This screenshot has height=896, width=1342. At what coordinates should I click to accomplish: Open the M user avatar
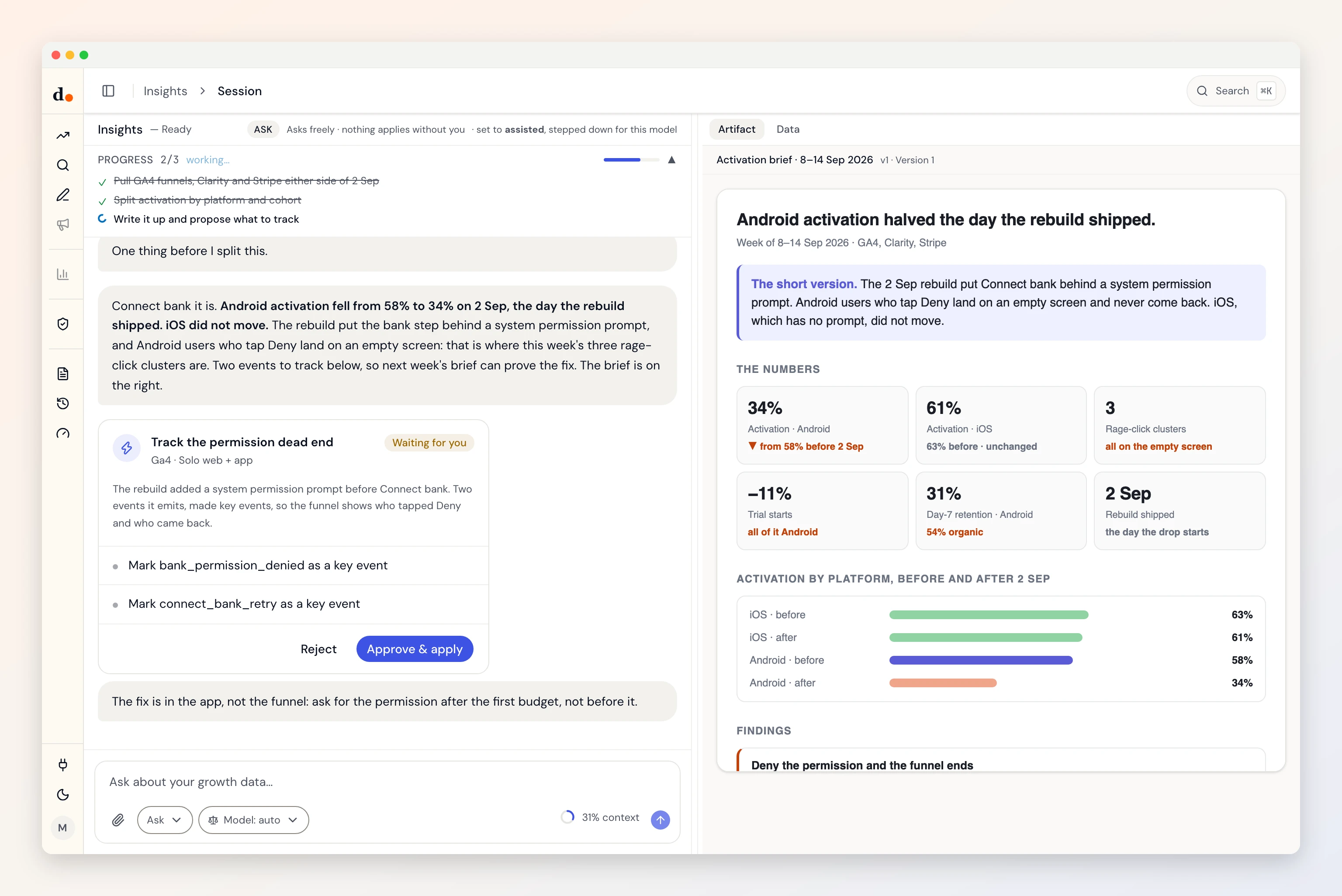pos(63,827)
